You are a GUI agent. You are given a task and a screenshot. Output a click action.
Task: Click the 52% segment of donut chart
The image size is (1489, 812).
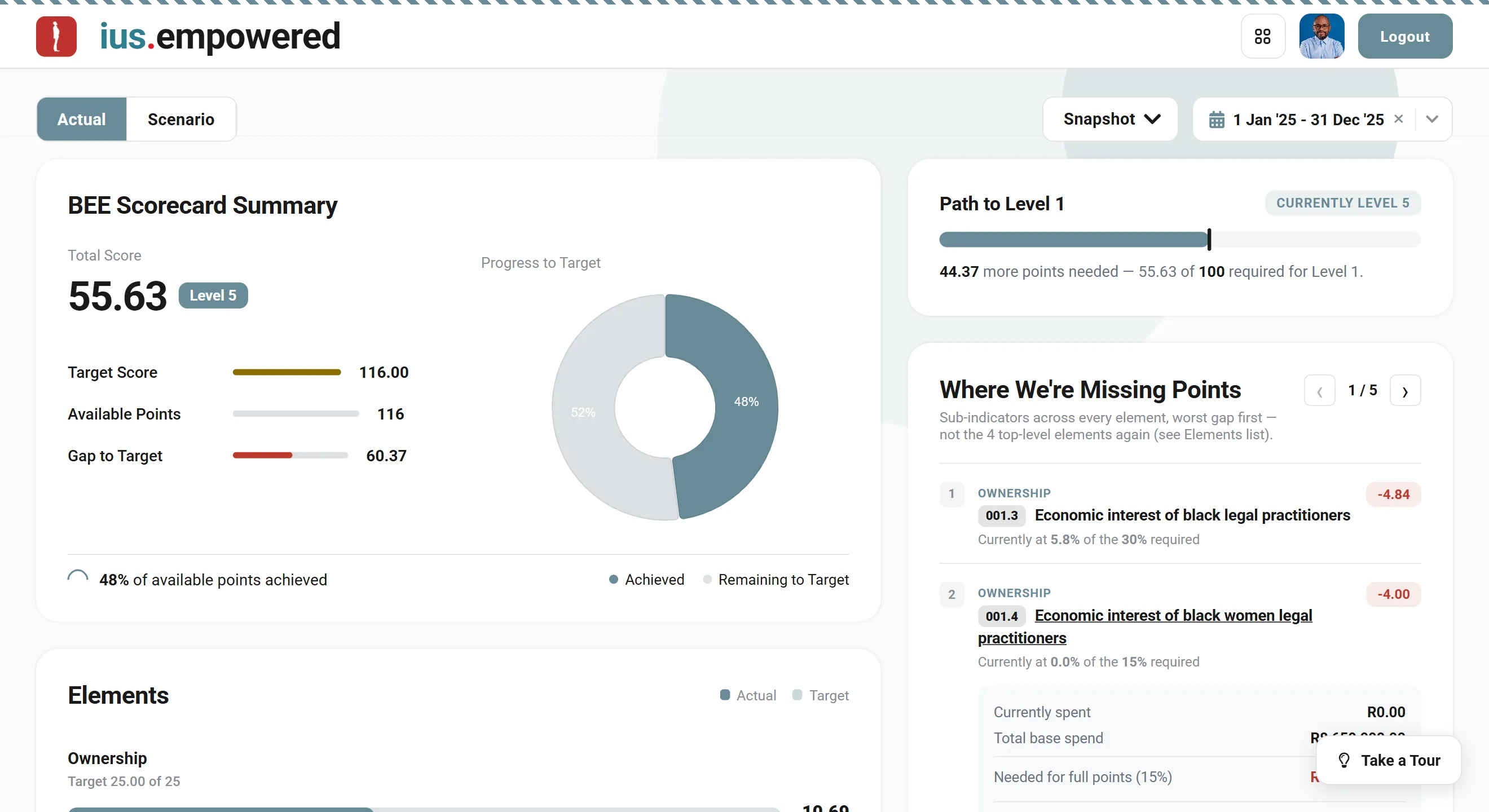tap(583, 412)
